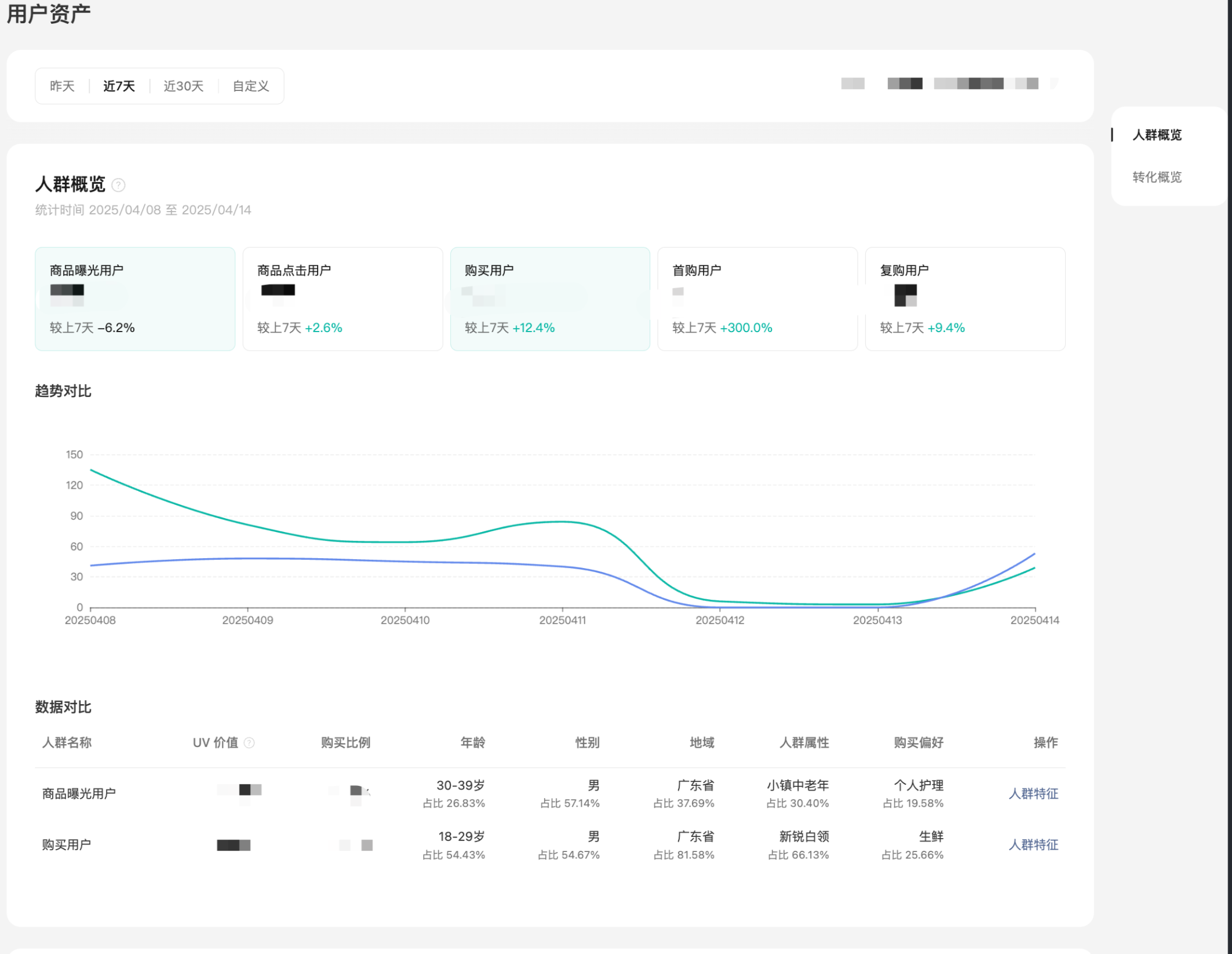The height and width of the screenshot is (954, 1232).
Task: Toggle the 商品曝光用户 metric card
Action: point(135,298)
